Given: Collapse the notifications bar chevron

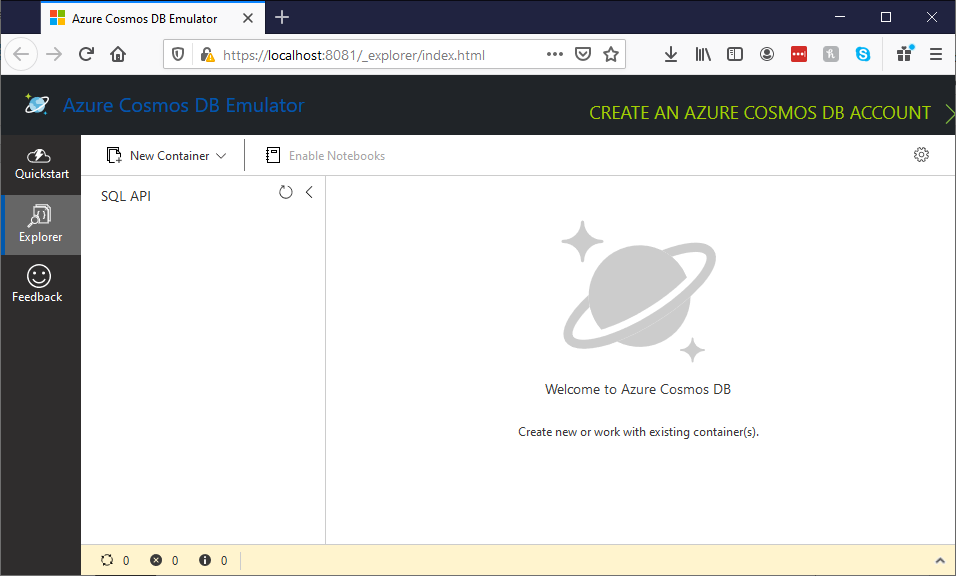Looking at the screenshot, I should coord(939,560).
